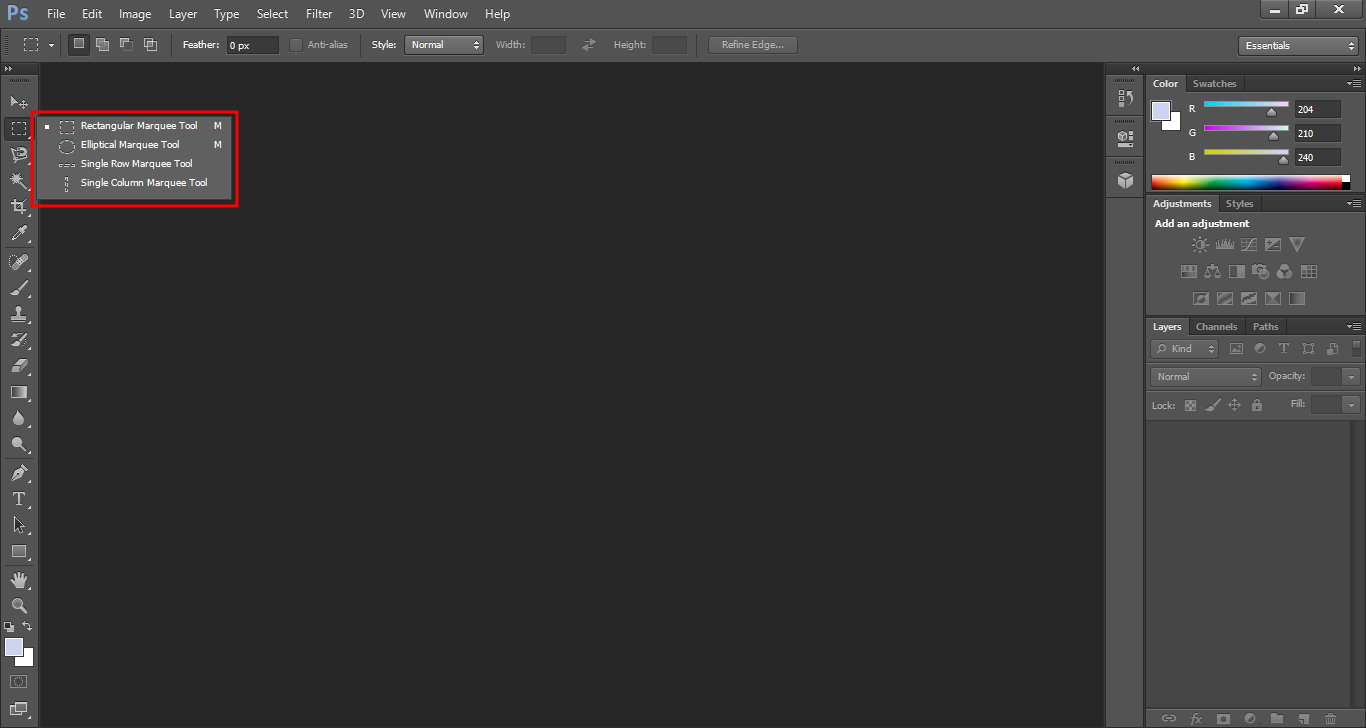Toggle Lock position icon
Image resolution: width=1366 pixels, height=728 pixels.
pyautogui.click(x=1234, y=405)
